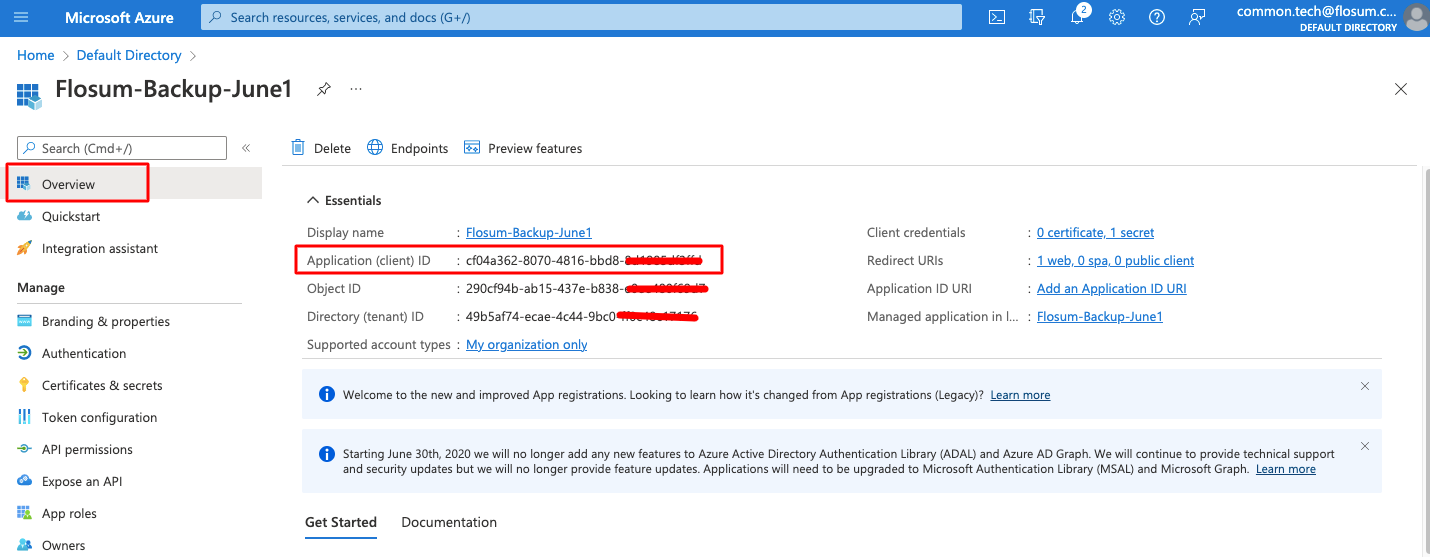Open portal settings gear
This screenshot has width=1430, height=557.
(x=1117, y=17)
